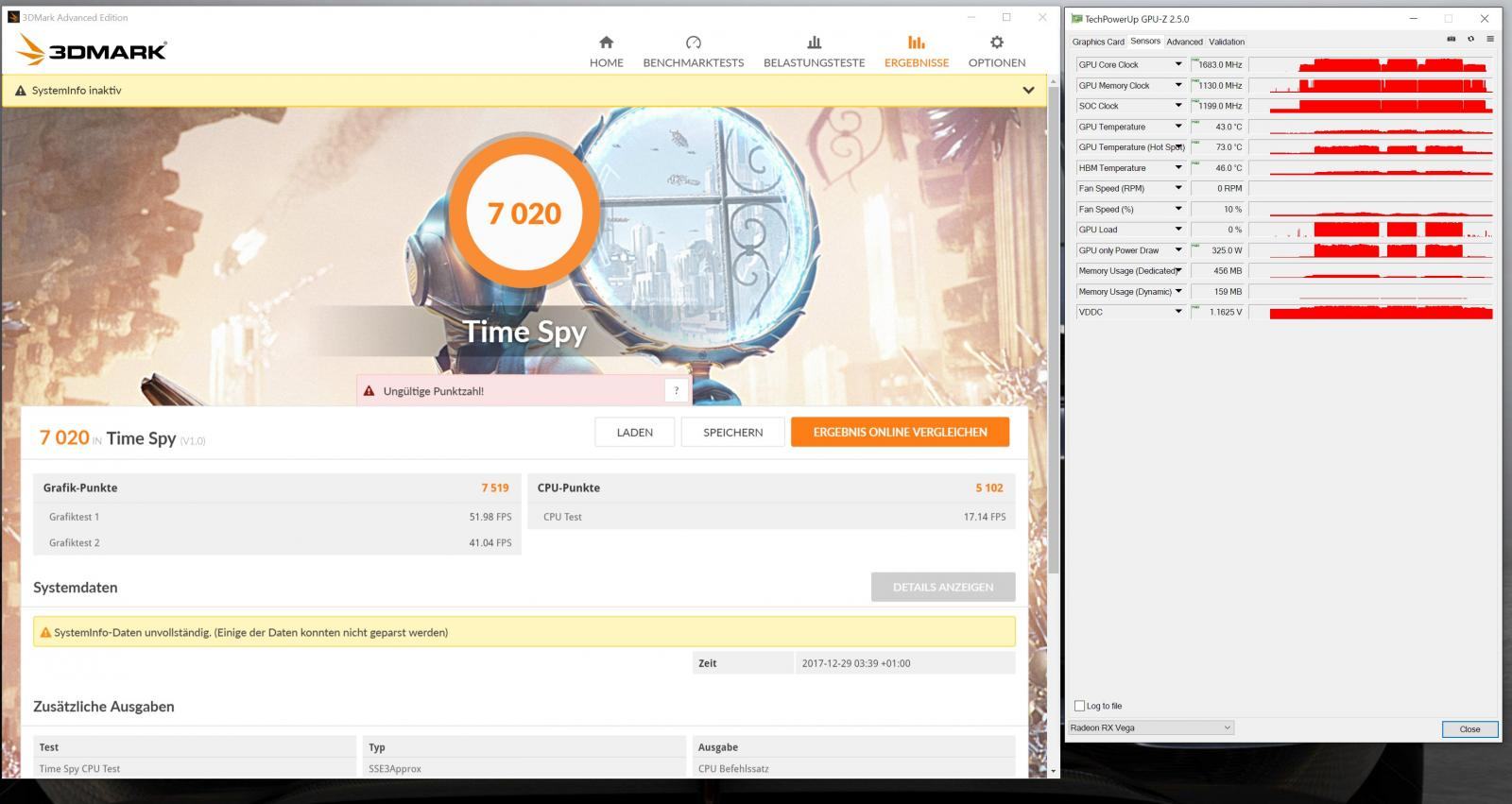Click the 7 020 orange score circle
1512x804 pixels.
coord(524,214)
